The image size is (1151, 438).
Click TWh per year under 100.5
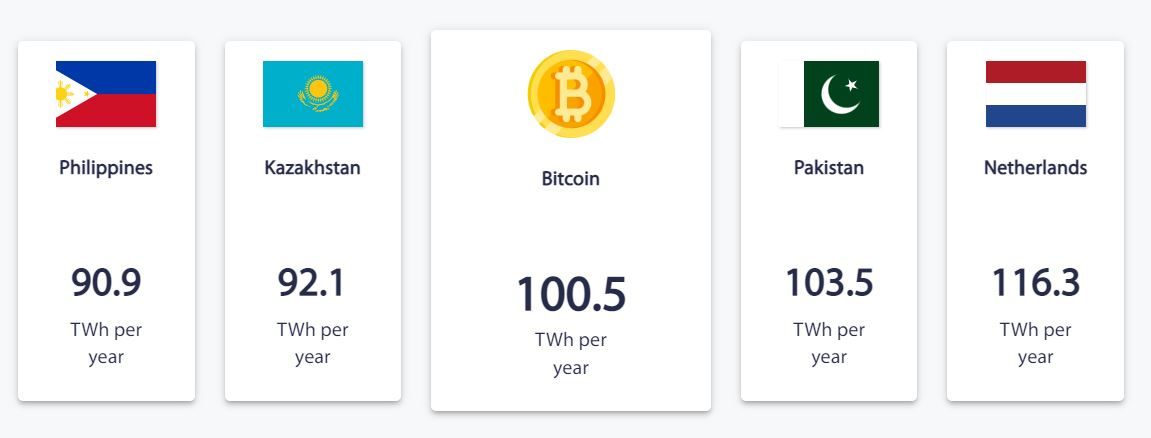(x=571, y=354)
